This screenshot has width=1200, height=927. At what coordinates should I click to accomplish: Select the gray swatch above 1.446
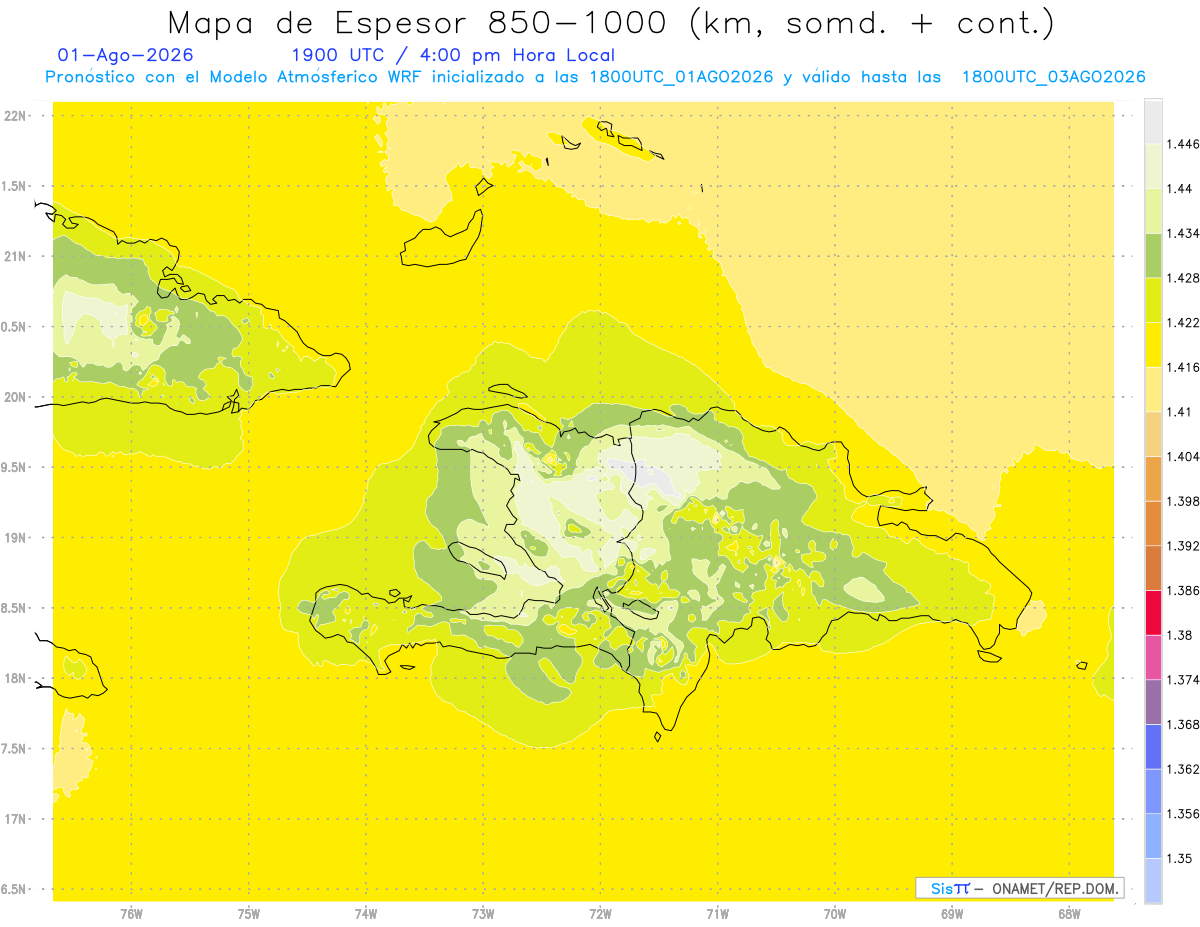1153,121
